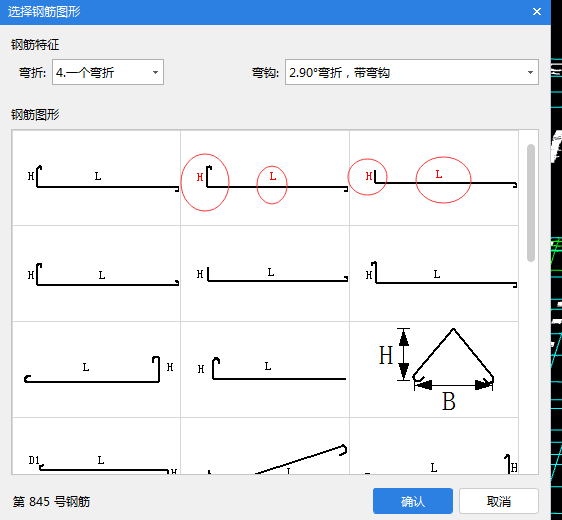This screenshot has height=520, width=562.
Task: Click the 钢筋特征 section label
Action: point(35,45)
